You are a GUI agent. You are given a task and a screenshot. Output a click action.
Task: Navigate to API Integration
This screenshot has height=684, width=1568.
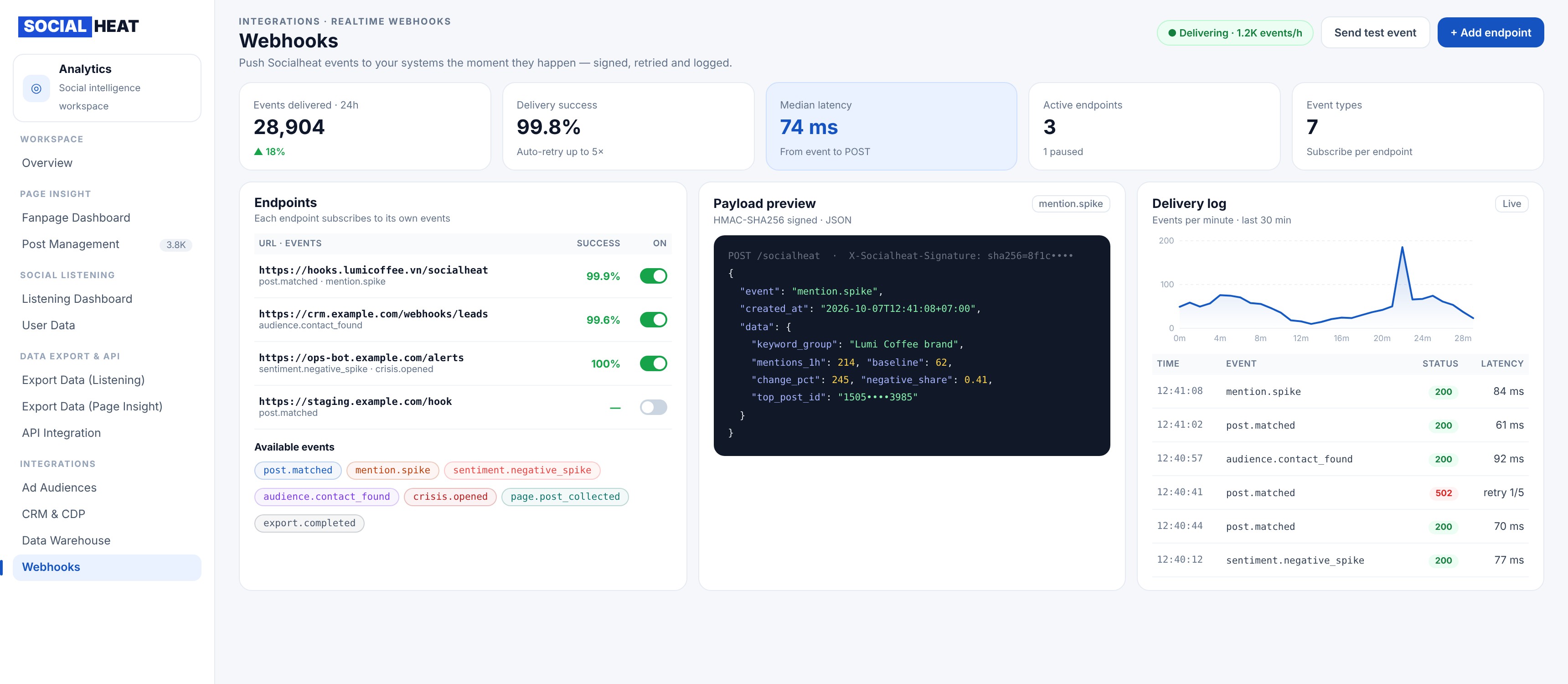(107, 433)
